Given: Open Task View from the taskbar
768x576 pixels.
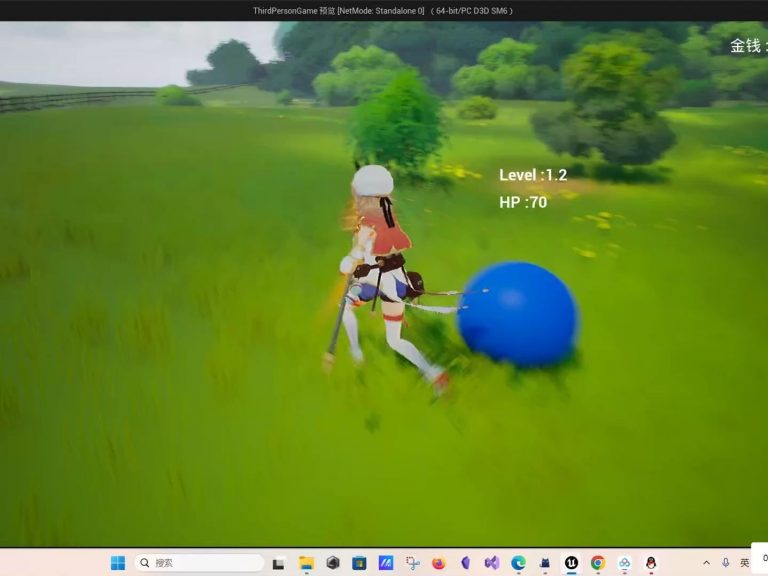Looking at the screenshot, I should pos(278,563).
